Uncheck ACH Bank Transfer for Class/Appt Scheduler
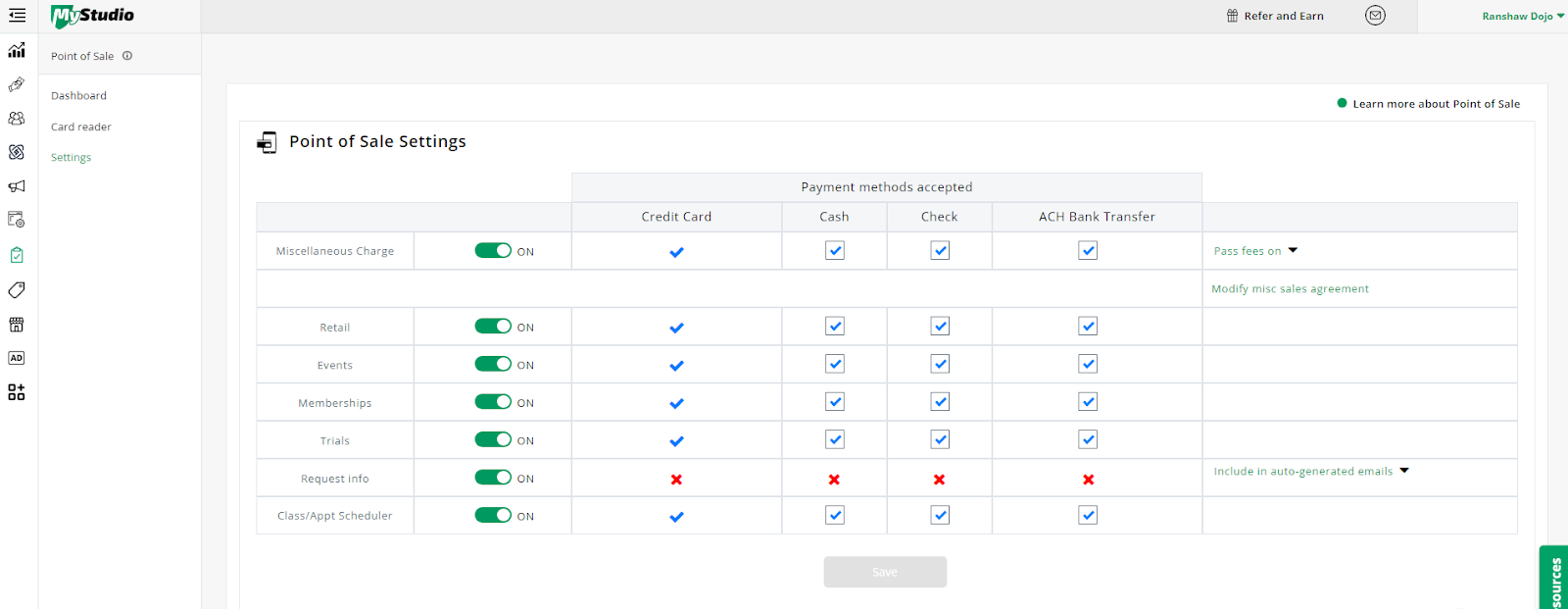The height and width of the screenshot is (609, 1568). tap(1088, 515)
